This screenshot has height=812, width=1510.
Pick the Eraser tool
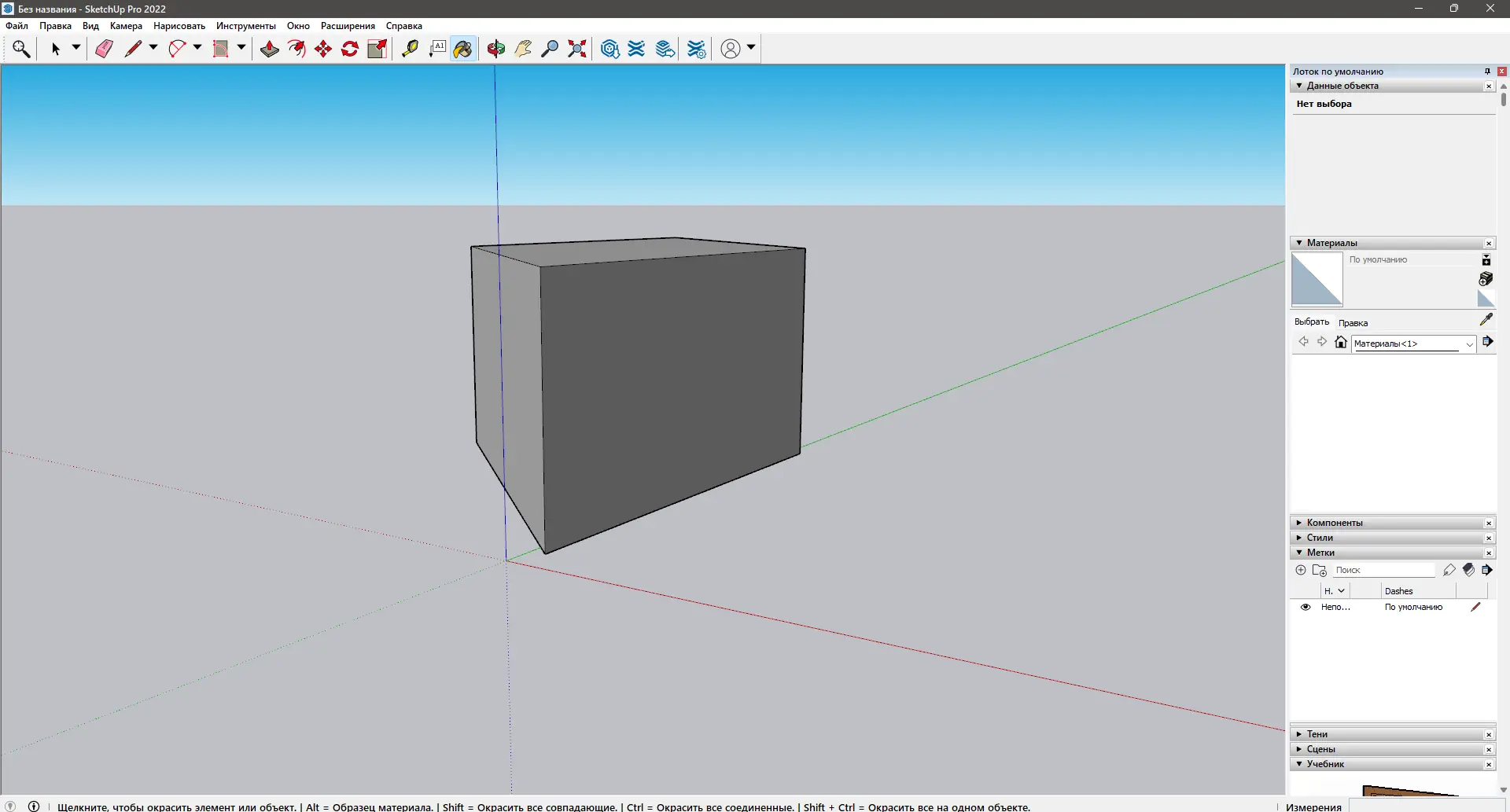click(104, 49)
